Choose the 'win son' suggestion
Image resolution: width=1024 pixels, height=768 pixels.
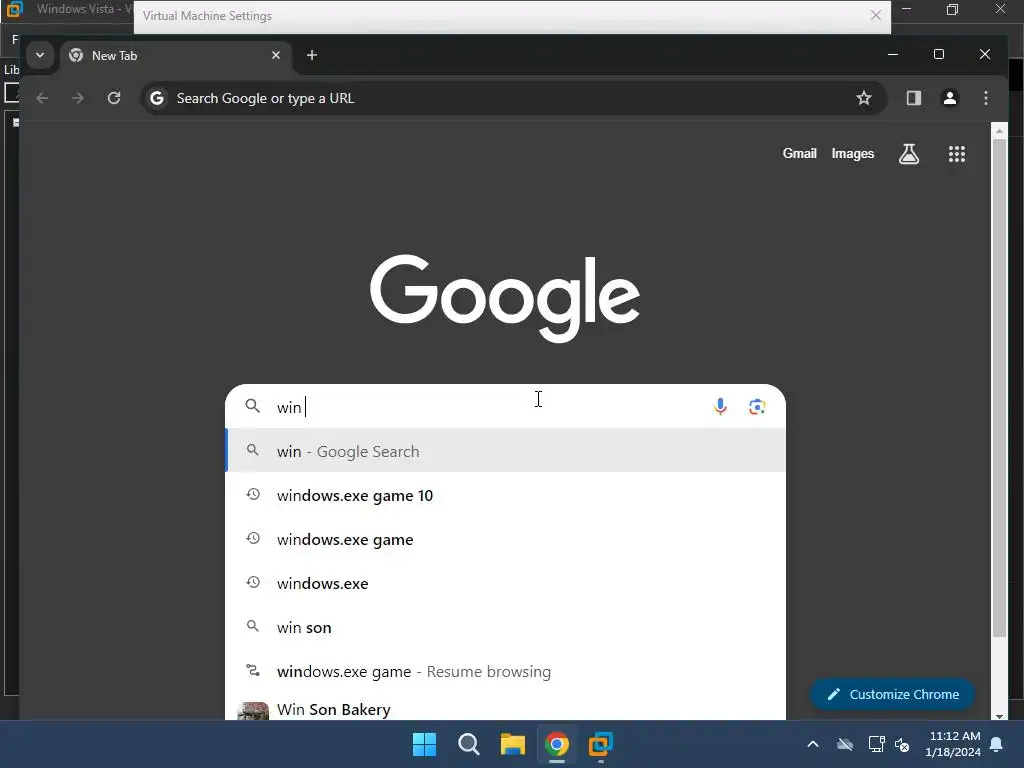tap(505, 627)
